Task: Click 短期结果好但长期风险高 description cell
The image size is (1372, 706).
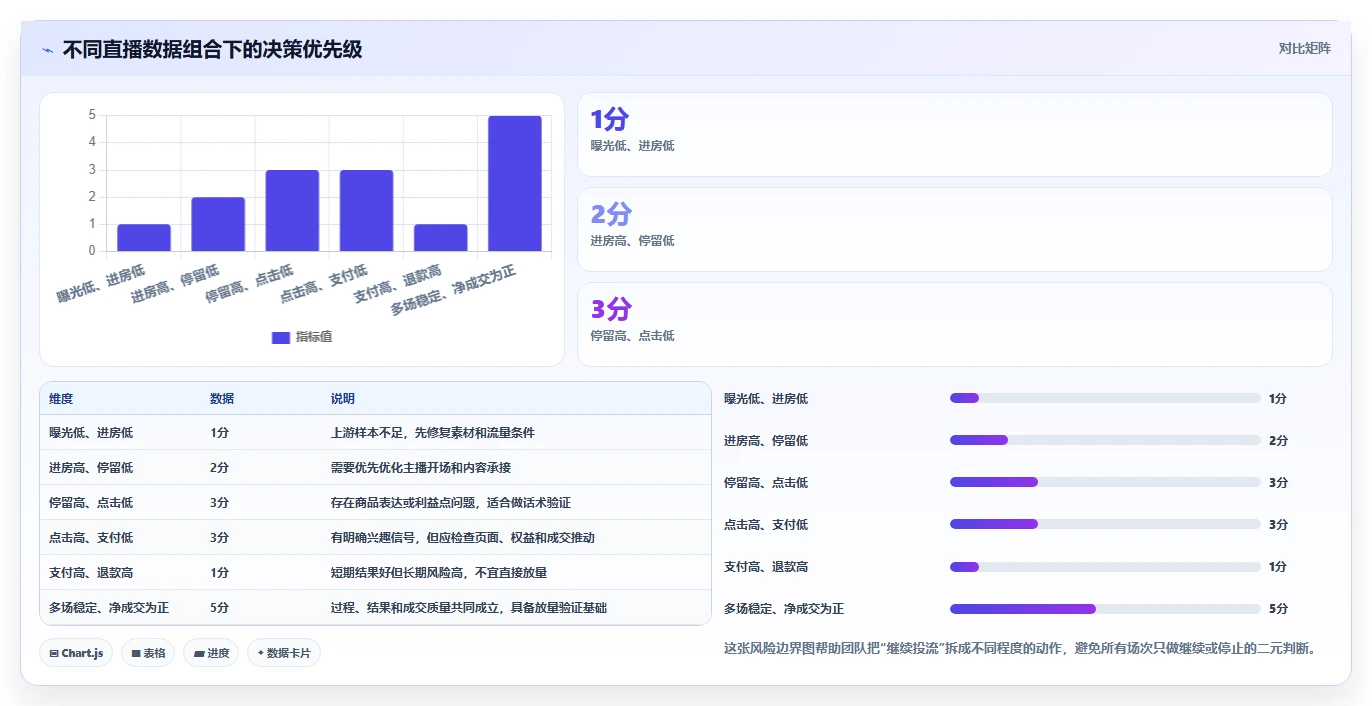Action: tap(439, 573)
